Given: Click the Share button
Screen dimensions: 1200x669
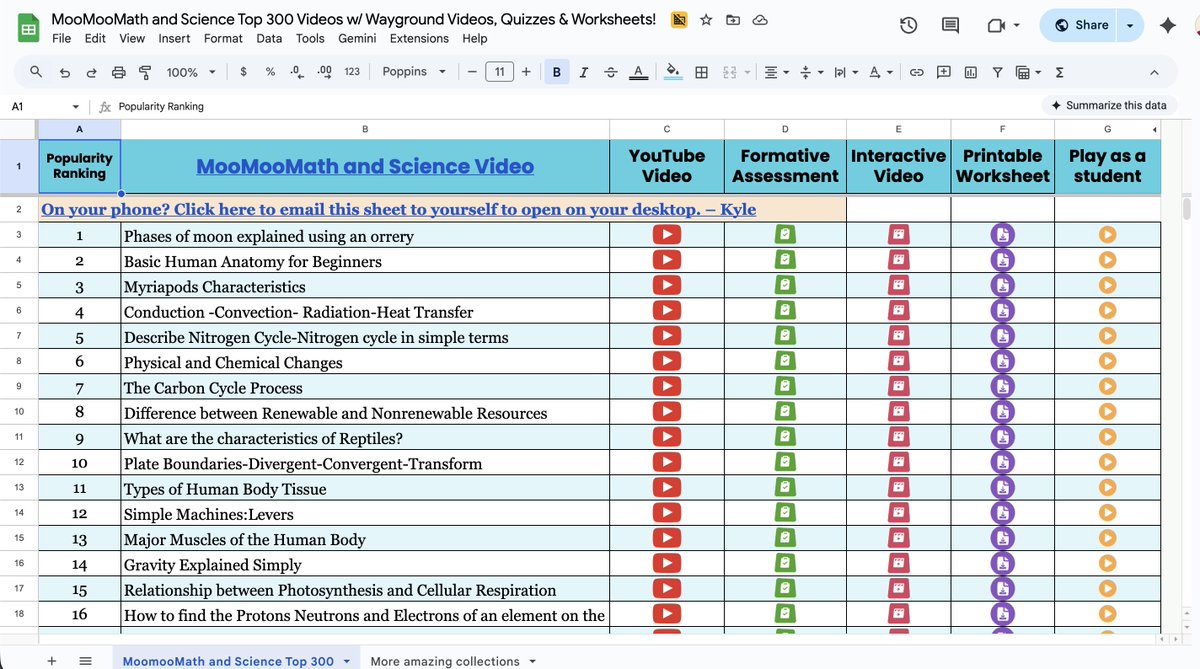Looking at the screenshot, I should (1081, 25).
